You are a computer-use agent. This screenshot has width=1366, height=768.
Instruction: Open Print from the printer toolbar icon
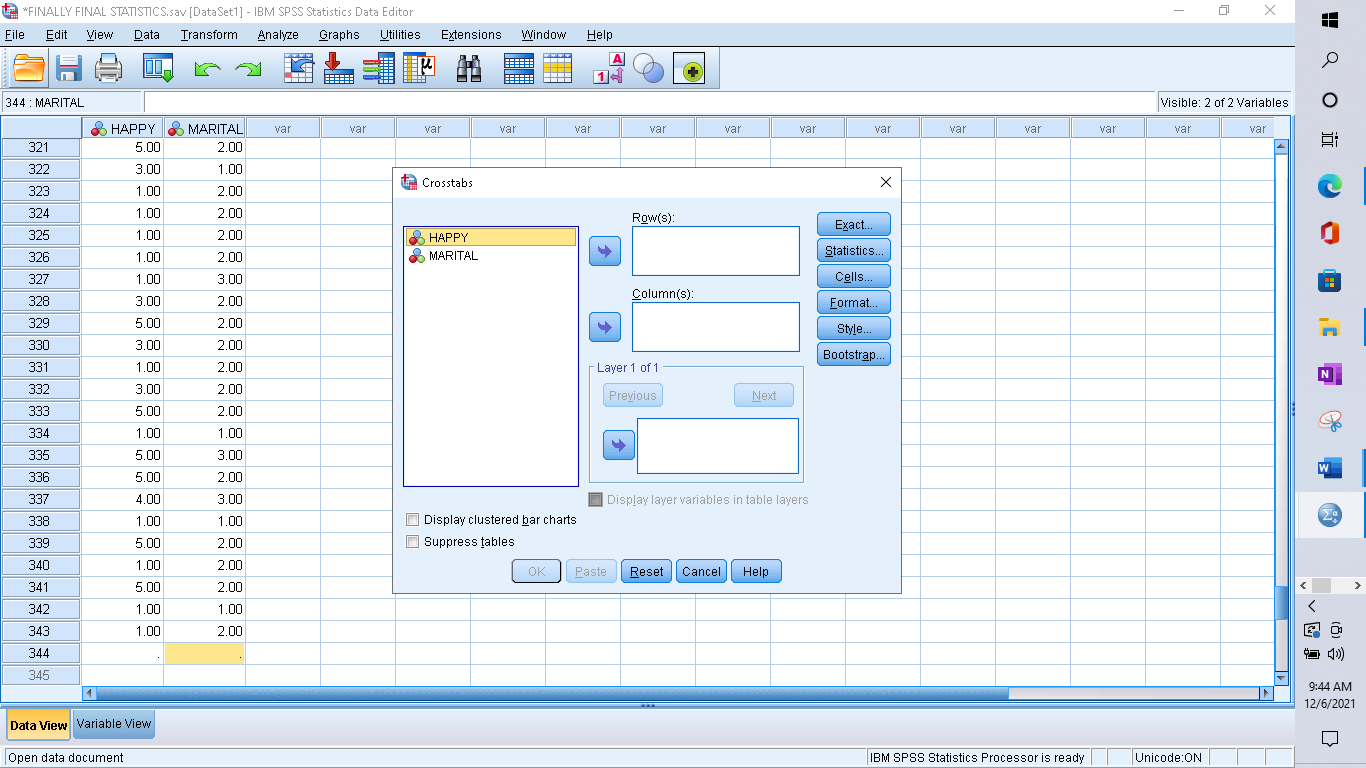coord(106,69)
